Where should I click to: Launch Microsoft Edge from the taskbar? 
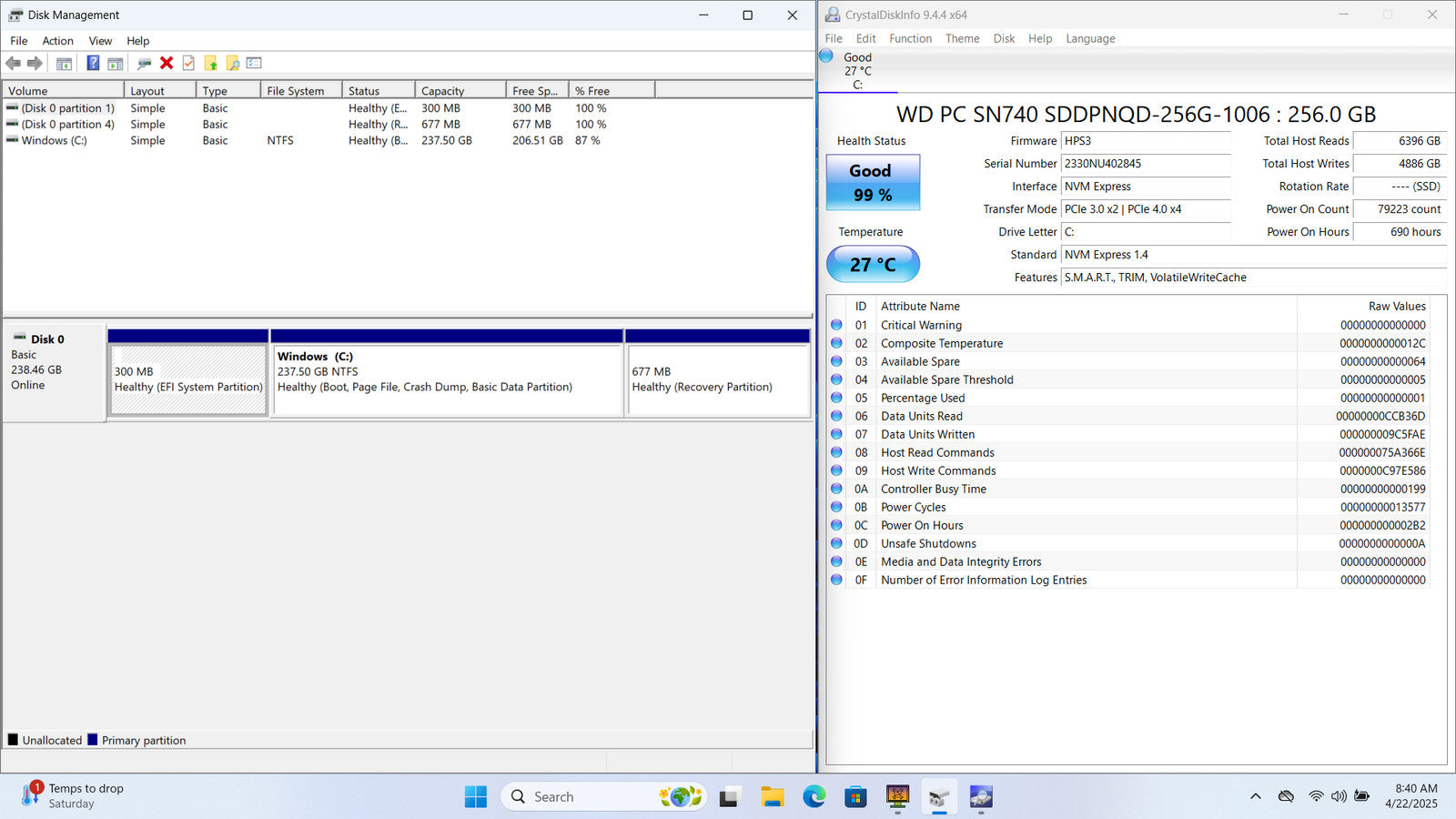pos(814,797)
